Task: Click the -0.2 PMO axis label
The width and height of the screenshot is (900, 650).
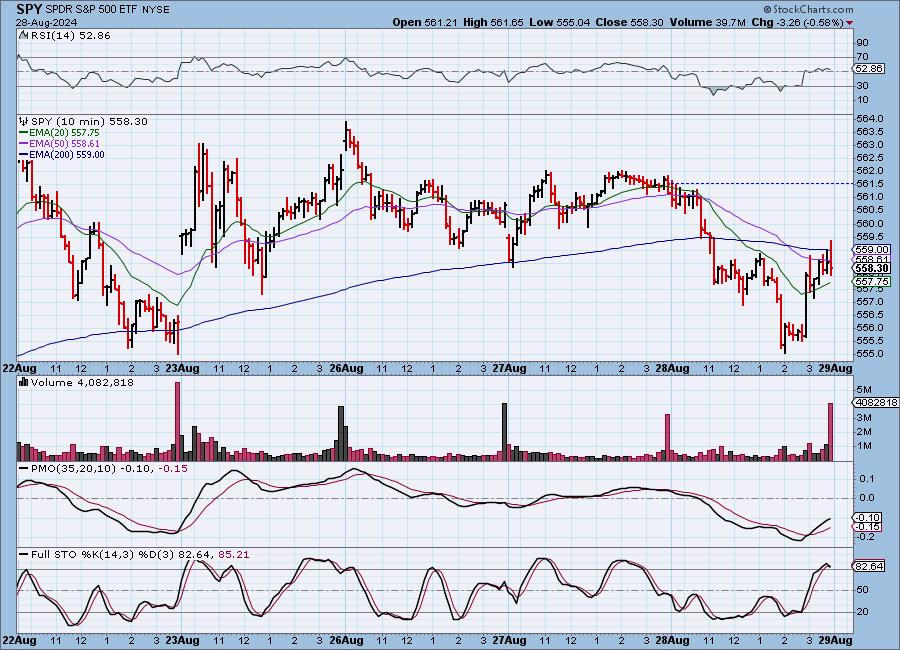Action: (x=866, y=537)
